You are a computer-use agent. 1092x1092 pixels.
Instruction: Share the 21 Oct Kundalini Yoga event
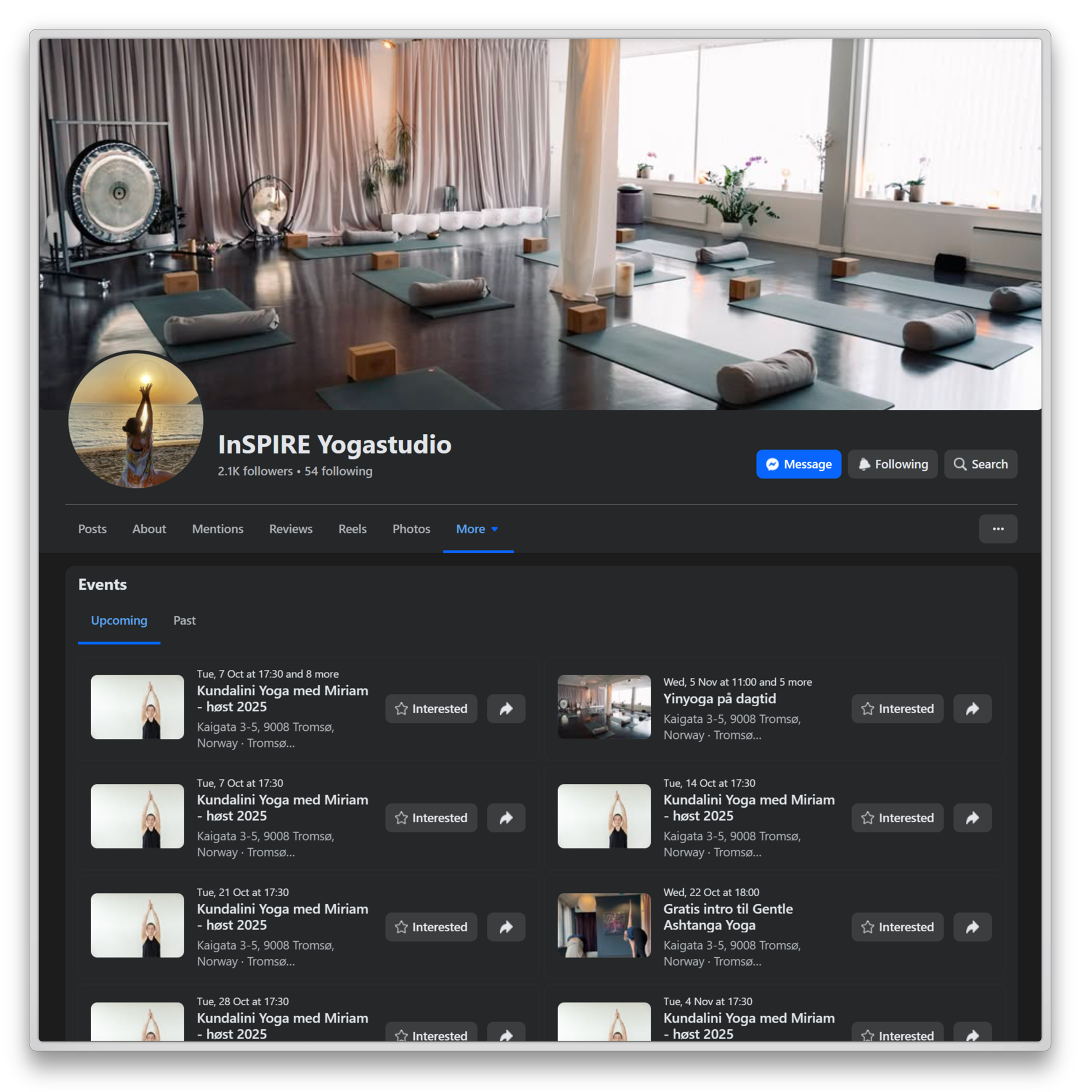click(x=506, y=927)
